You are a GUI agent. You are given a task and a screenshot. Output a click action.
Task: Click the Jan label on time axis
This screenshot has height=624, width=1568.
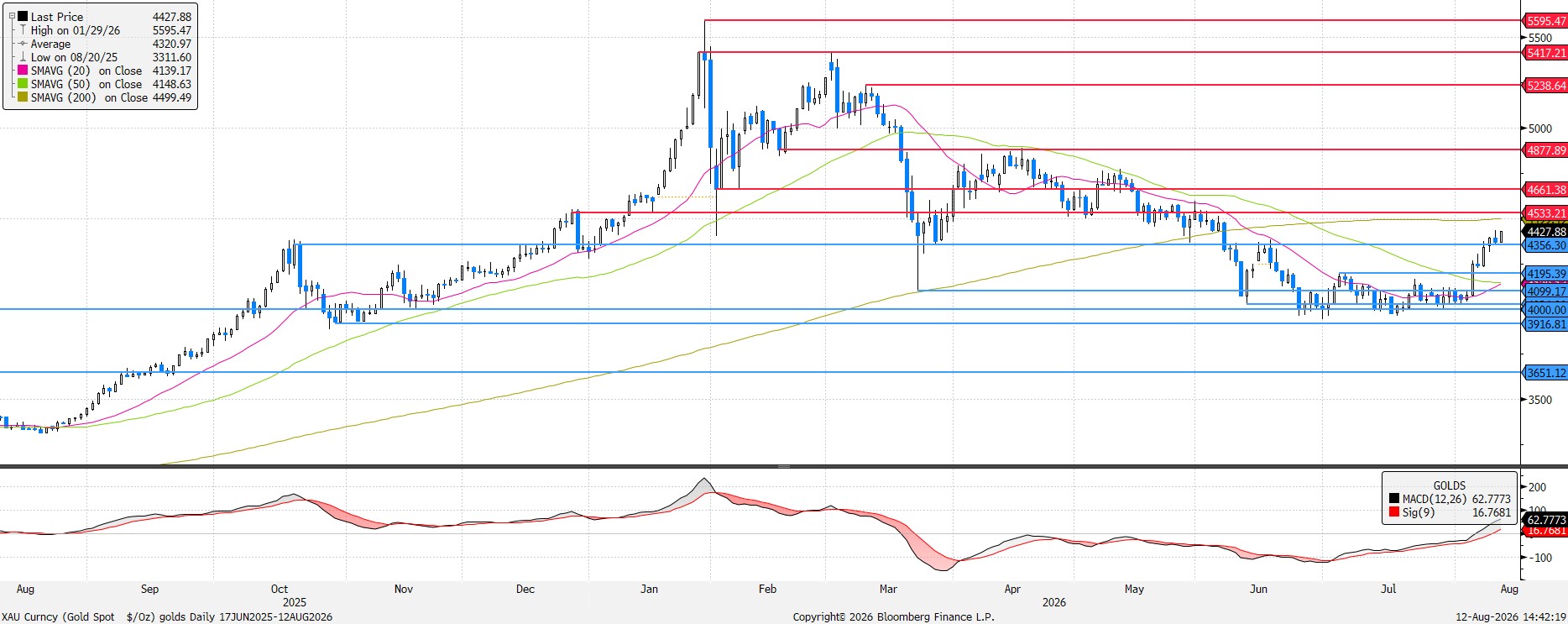(649, 589)
